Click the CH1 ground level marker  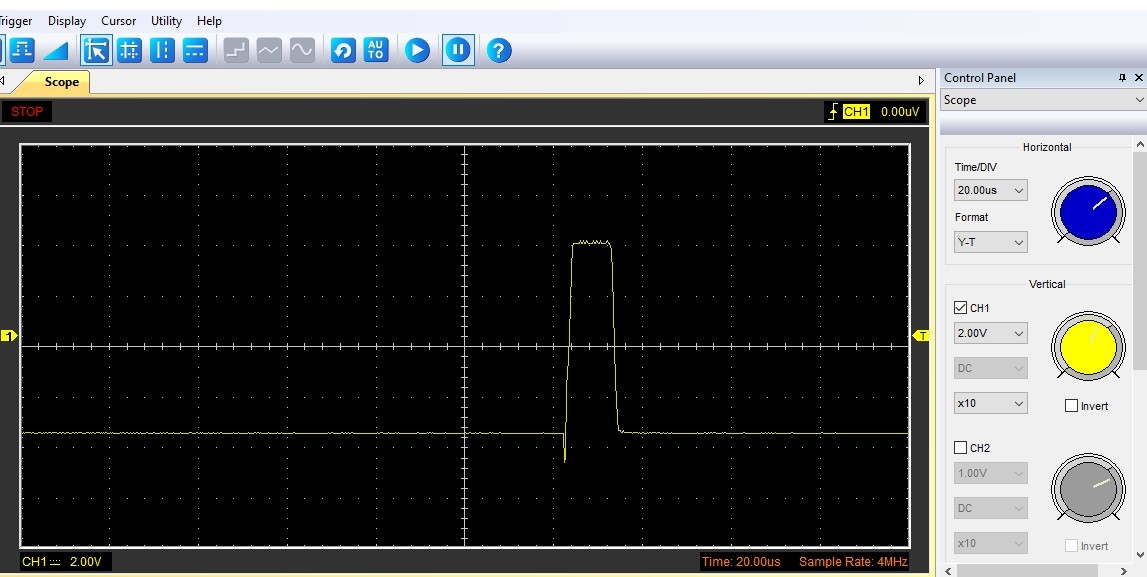[x=8, y=336]
